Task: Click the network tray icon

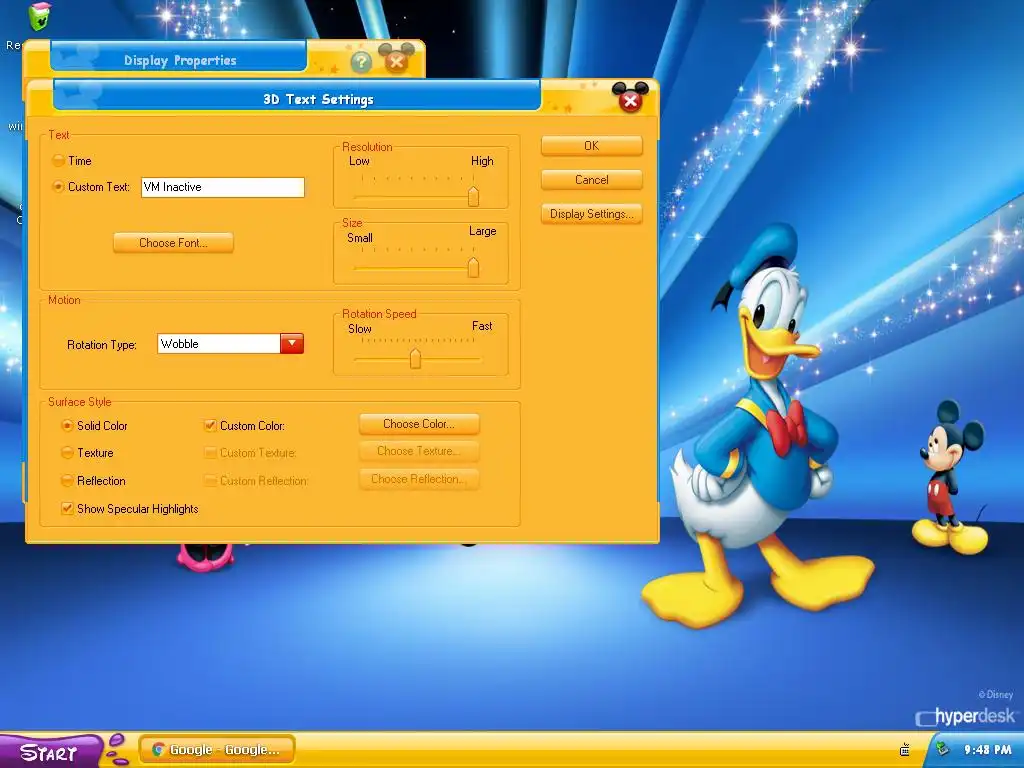Action: [941, 749]
